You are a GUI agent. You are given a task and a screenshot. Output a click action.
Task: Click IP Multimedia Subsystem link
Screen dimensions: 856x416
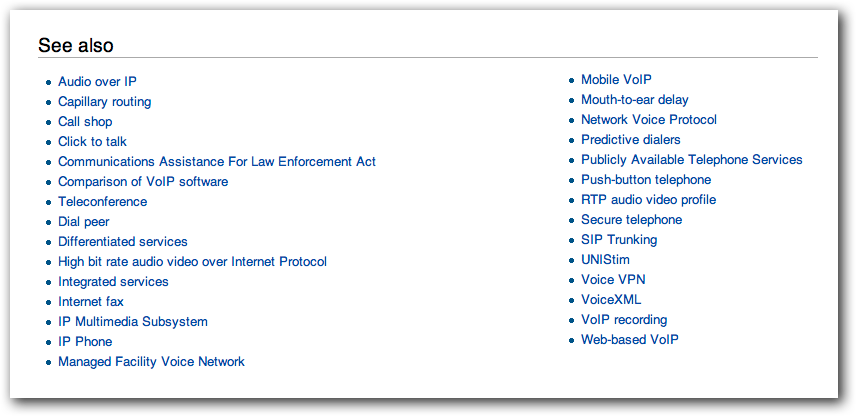(133, 322)
